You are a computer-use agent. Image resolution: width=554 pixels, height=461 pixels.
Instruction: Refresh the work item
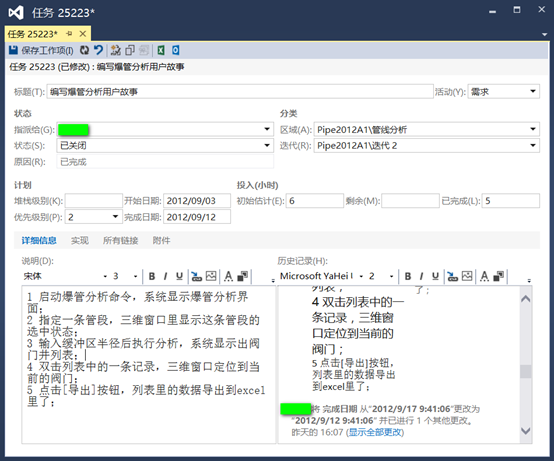[84, 50]
